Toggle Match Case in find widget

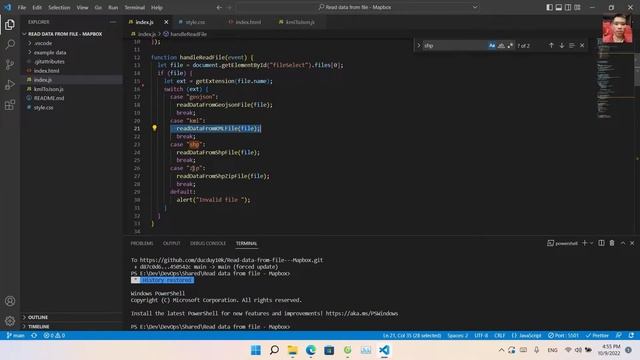coord(492,45)
